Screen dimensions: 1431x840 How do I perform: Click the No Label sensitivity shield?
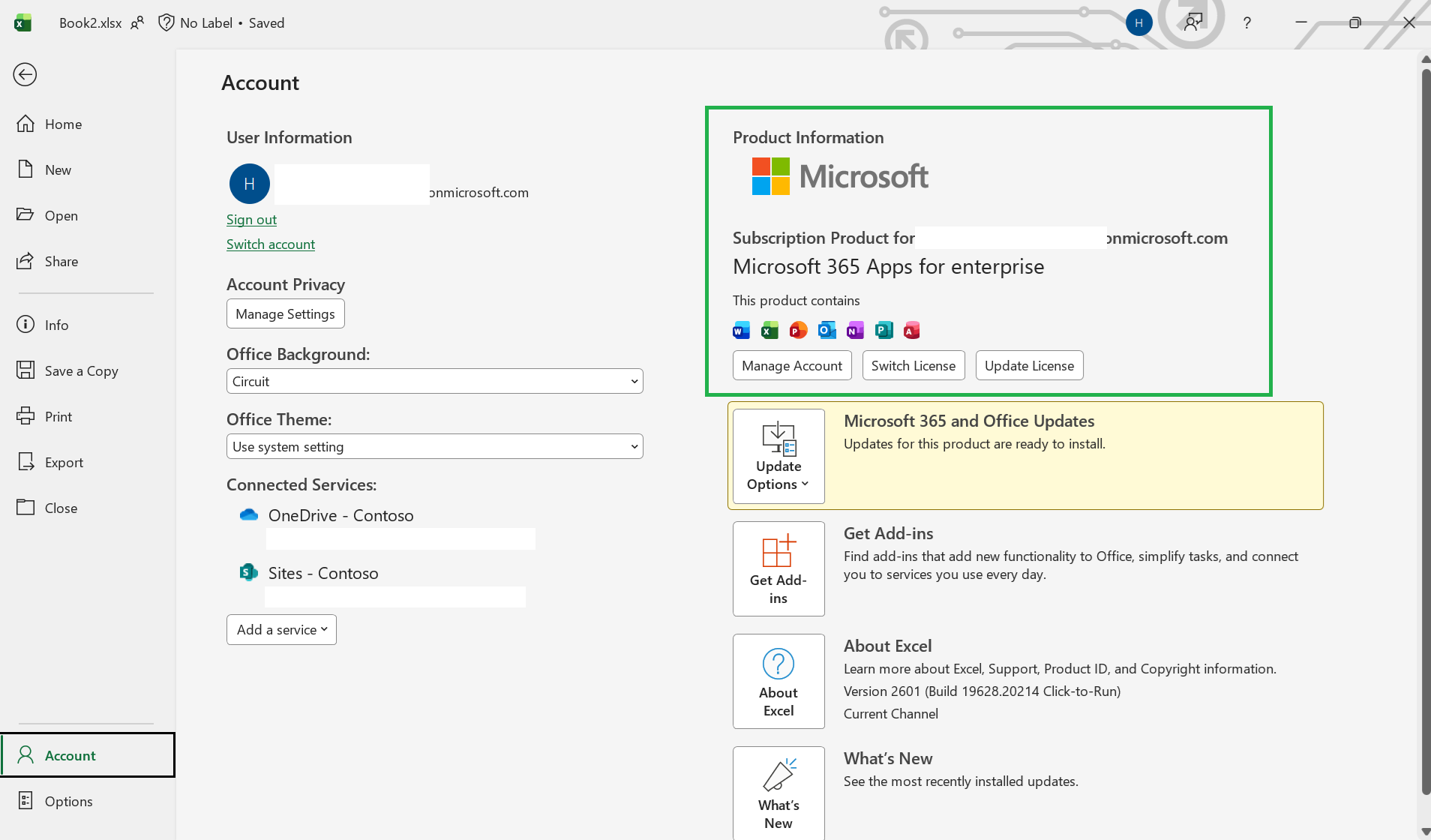click(166, 22)
